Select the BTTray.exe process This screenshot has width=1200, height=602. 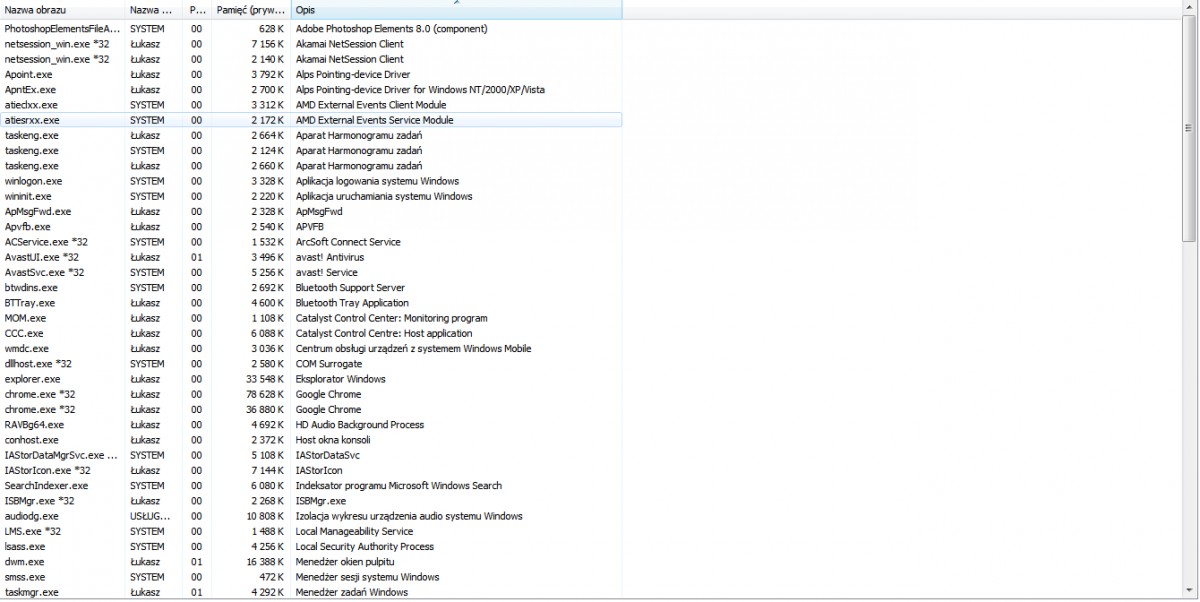(311, 303)
